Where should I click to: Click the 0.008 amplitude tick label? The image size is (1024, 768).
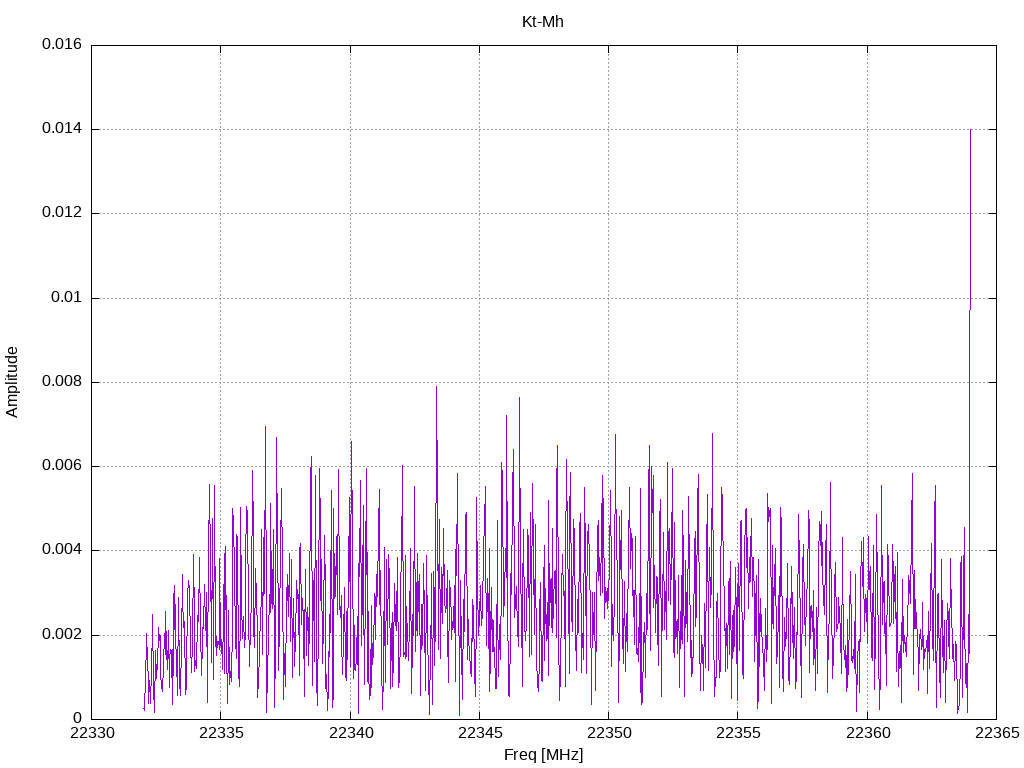click(x=62, y=382)
